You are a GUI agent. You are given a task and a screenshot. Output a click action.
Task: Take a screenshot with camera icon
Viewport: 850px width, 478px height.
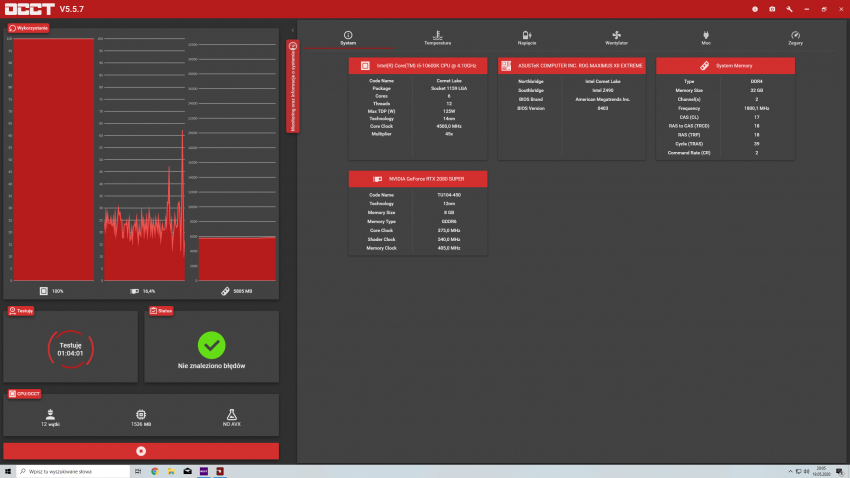pos(772,9)
